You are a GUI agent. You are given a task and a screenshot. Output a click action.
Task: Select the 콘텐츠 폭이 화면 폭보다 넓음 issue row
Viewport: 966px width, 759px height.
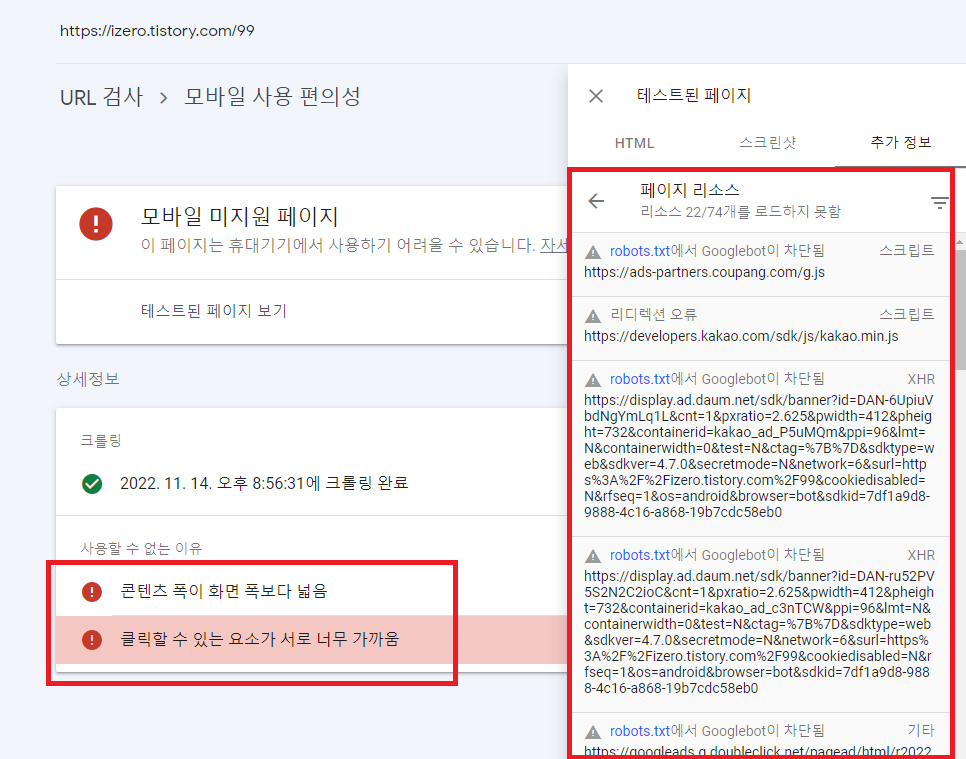(312, 591)
